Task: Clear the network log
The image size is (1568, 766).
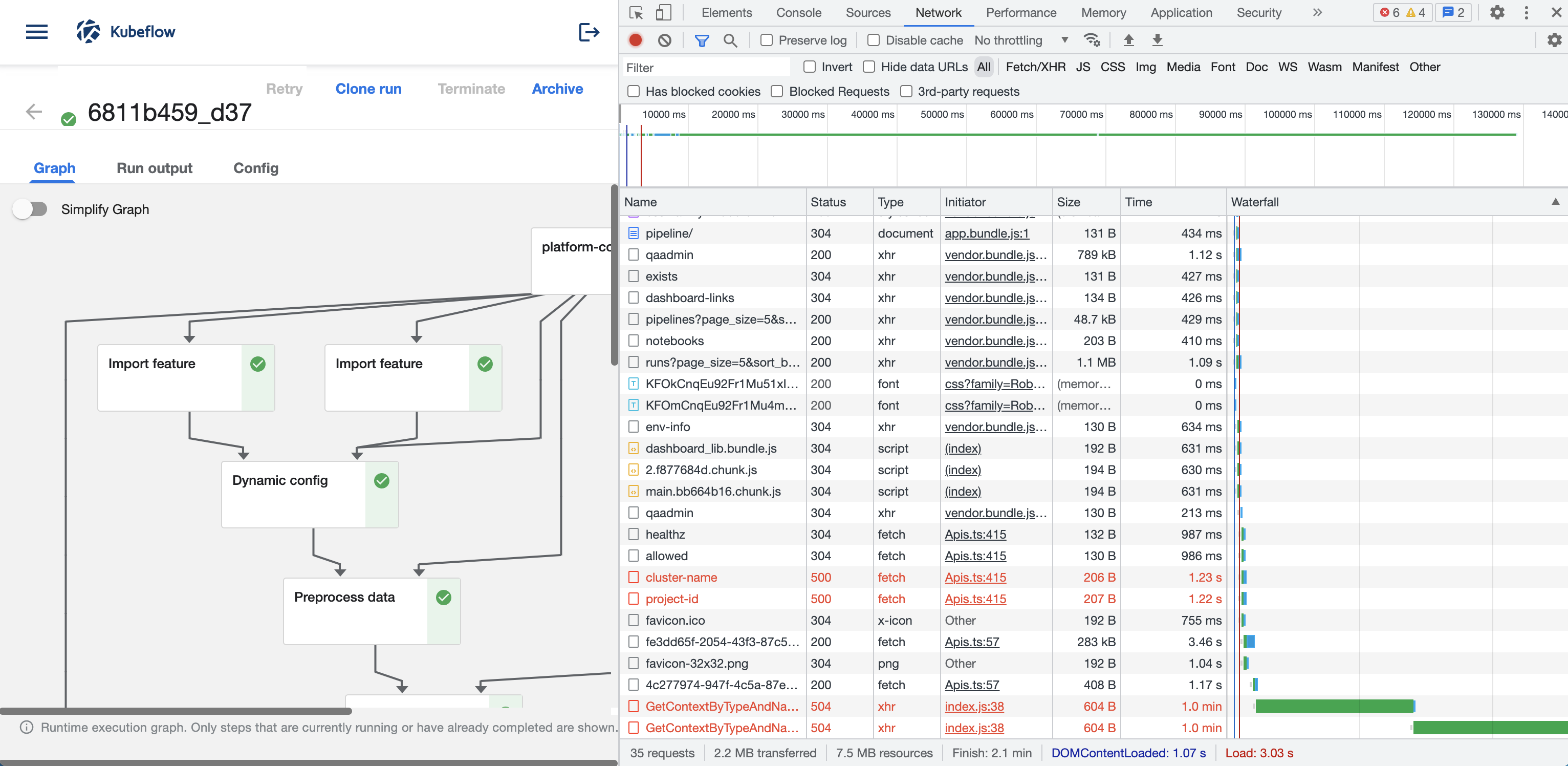Action: tap(664, 40)
